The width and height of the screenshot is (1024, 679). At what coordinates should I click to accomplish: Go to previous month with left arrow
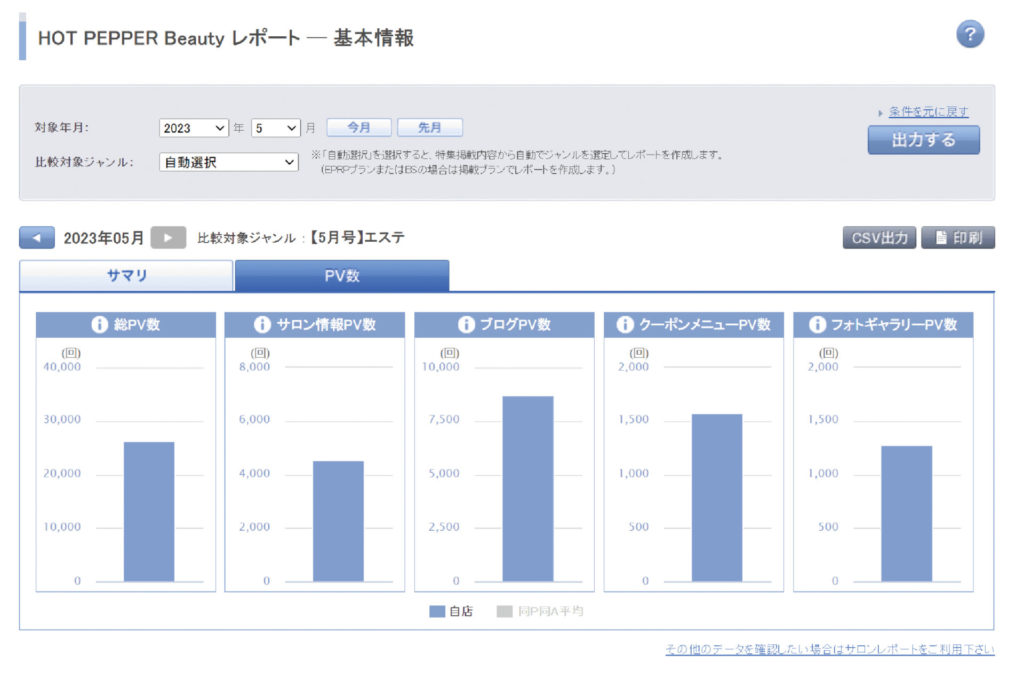37,238
